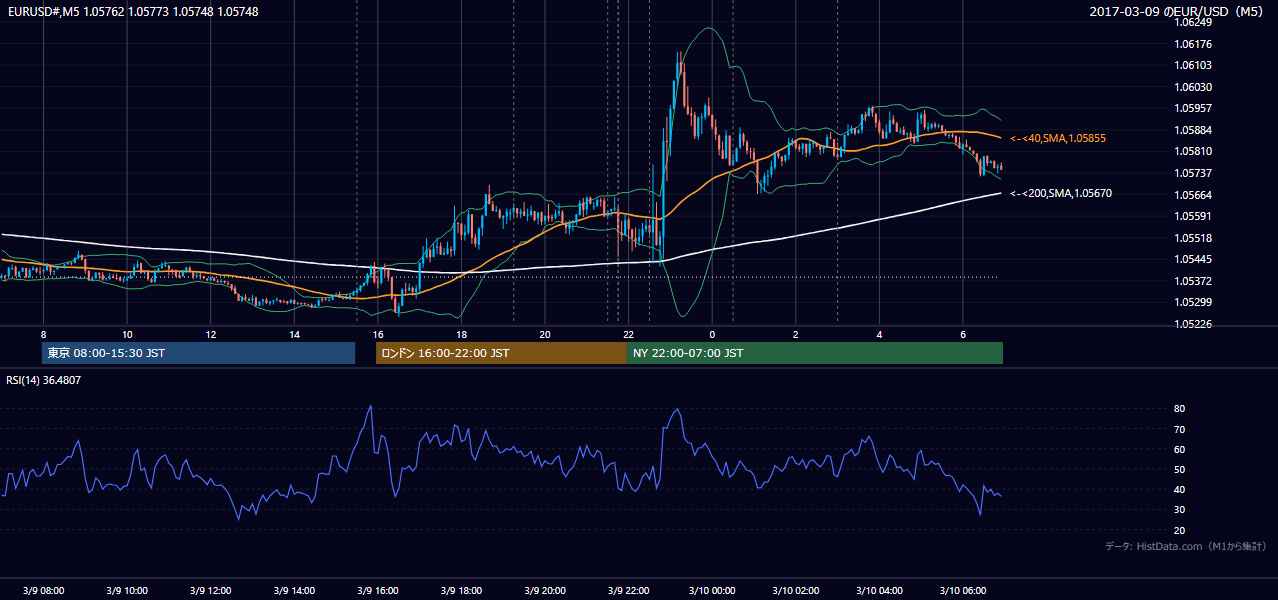Click the 3/10 02:00 bottom time label

click(x=795, y=591)
